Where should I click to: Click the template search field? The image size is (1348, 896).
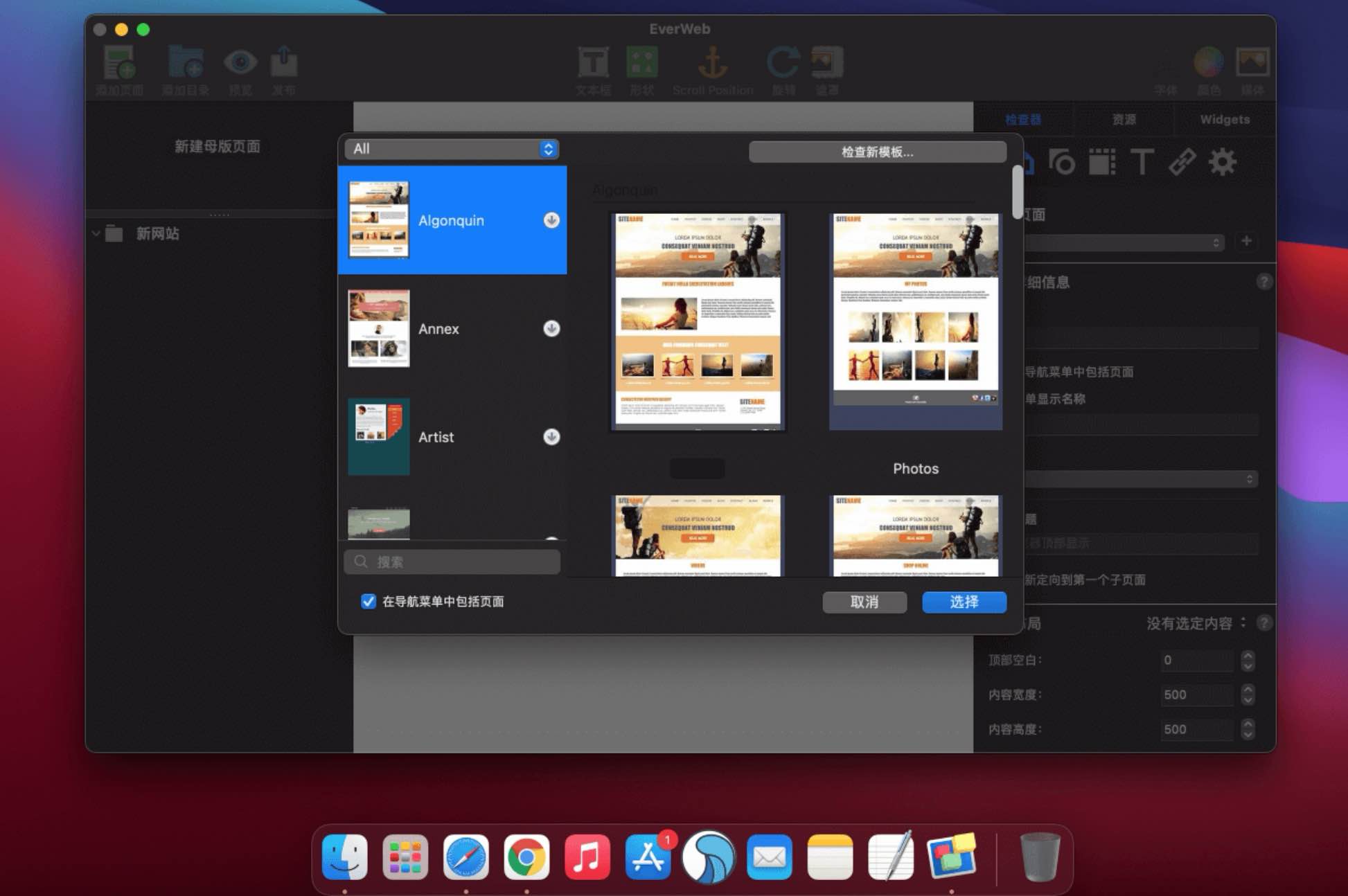[x=452, y=562]
